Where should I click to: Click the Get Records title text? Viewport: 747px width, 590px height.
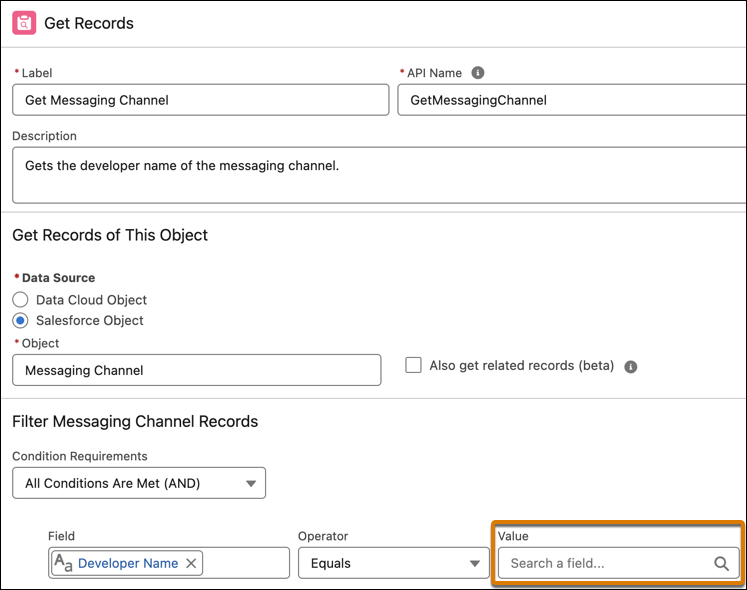[x=89, y=23]
